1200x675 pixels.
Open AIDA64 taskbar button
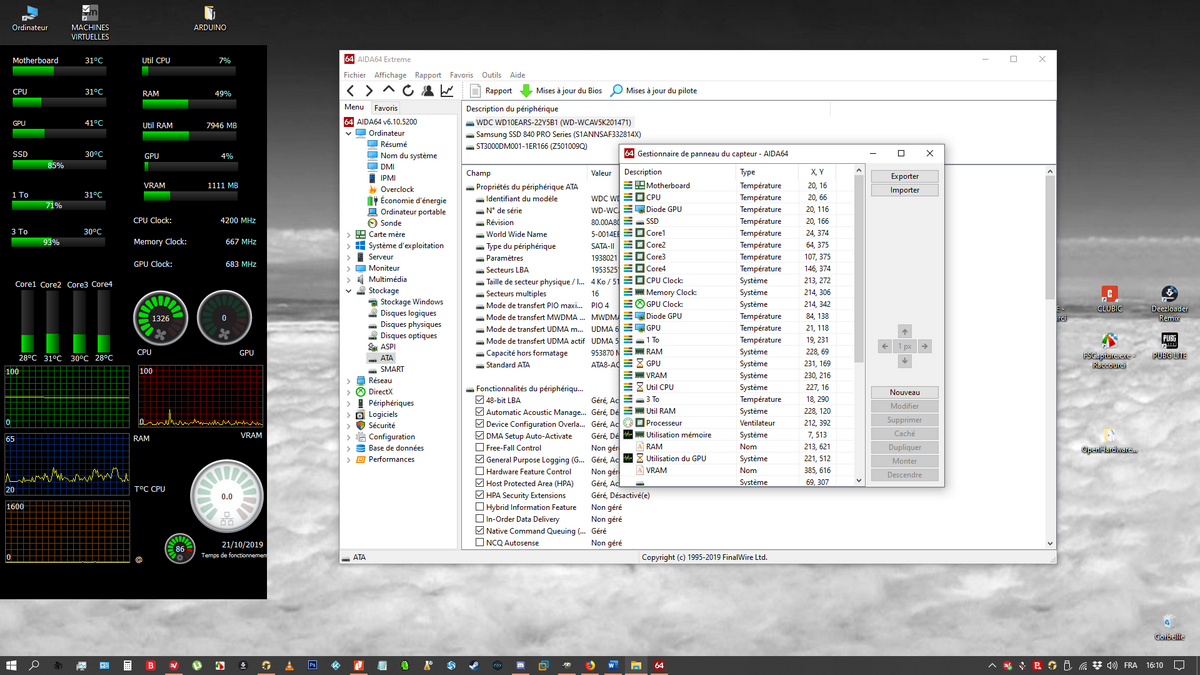pyautogui.click(x=659, y=665)
